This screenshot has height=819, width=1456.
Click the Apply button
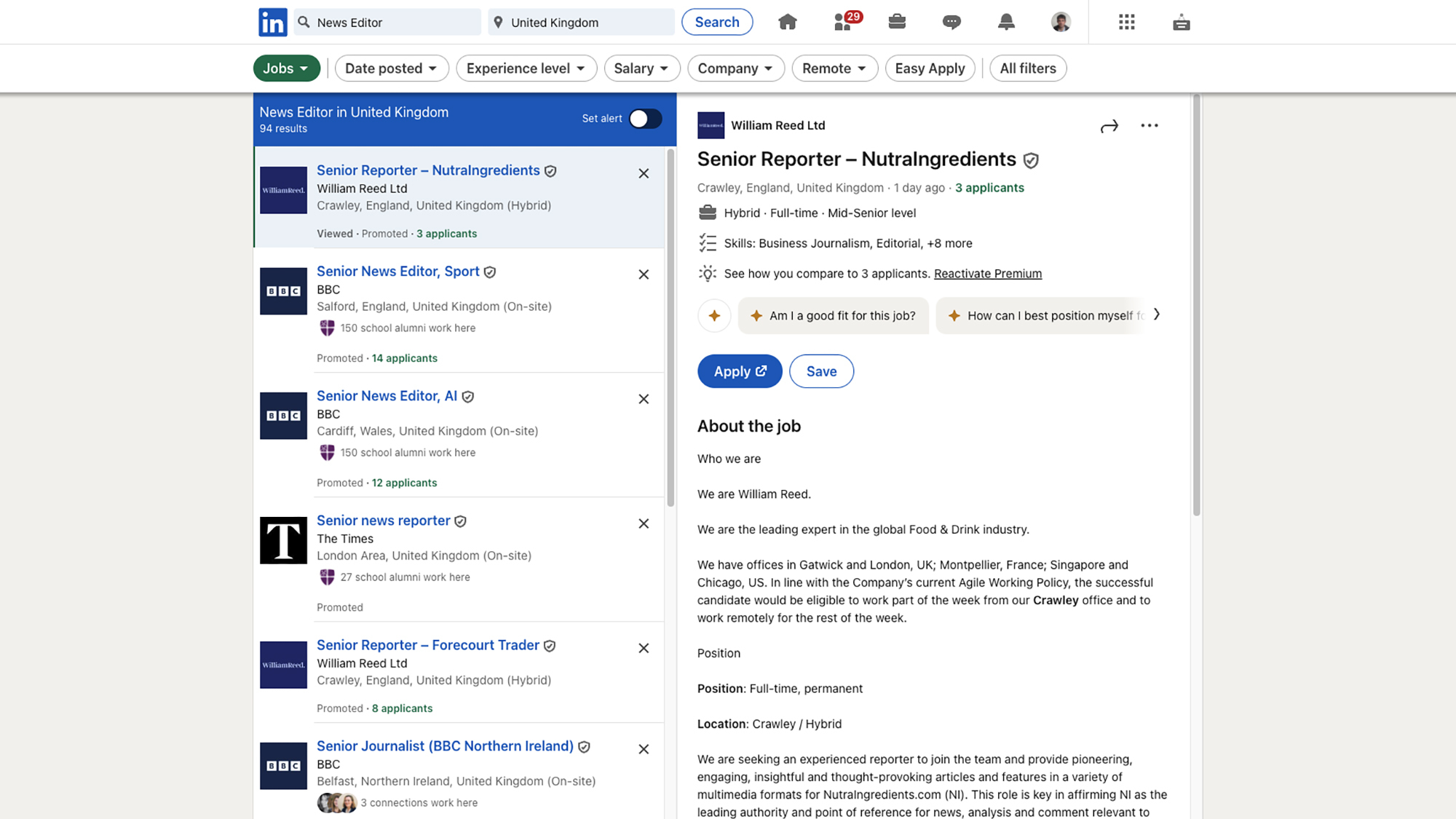pos(740,371)
